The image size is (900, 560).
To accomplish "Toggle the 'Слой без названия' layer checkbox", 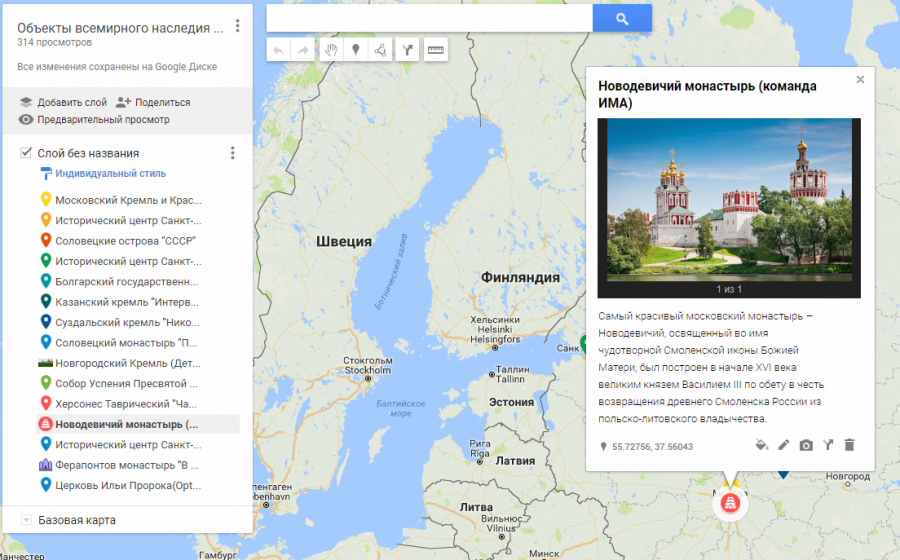I will (x=26, y=153).
